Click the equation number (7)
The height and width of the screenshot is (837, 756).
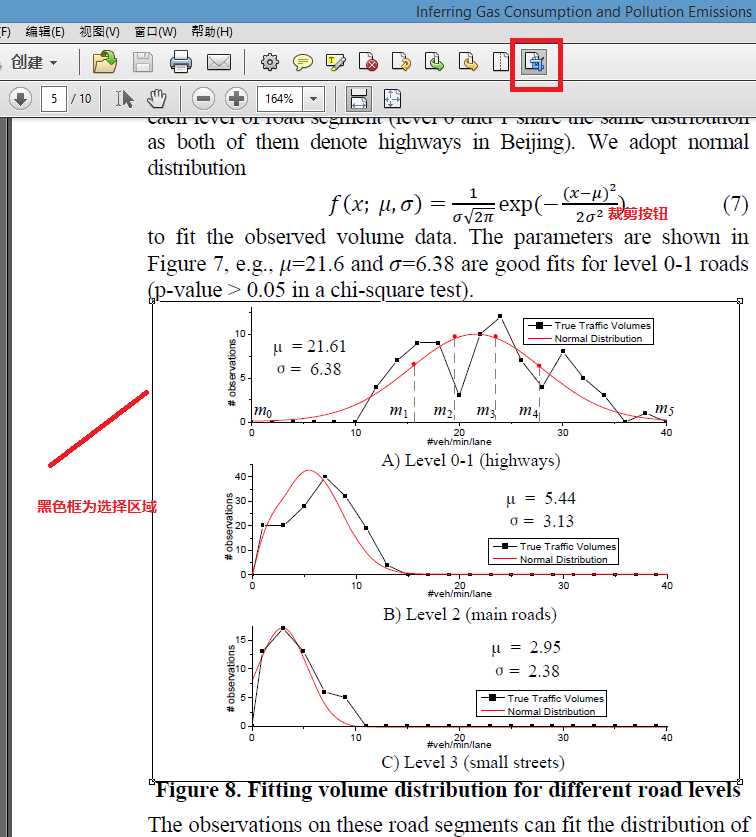point(735,204)
